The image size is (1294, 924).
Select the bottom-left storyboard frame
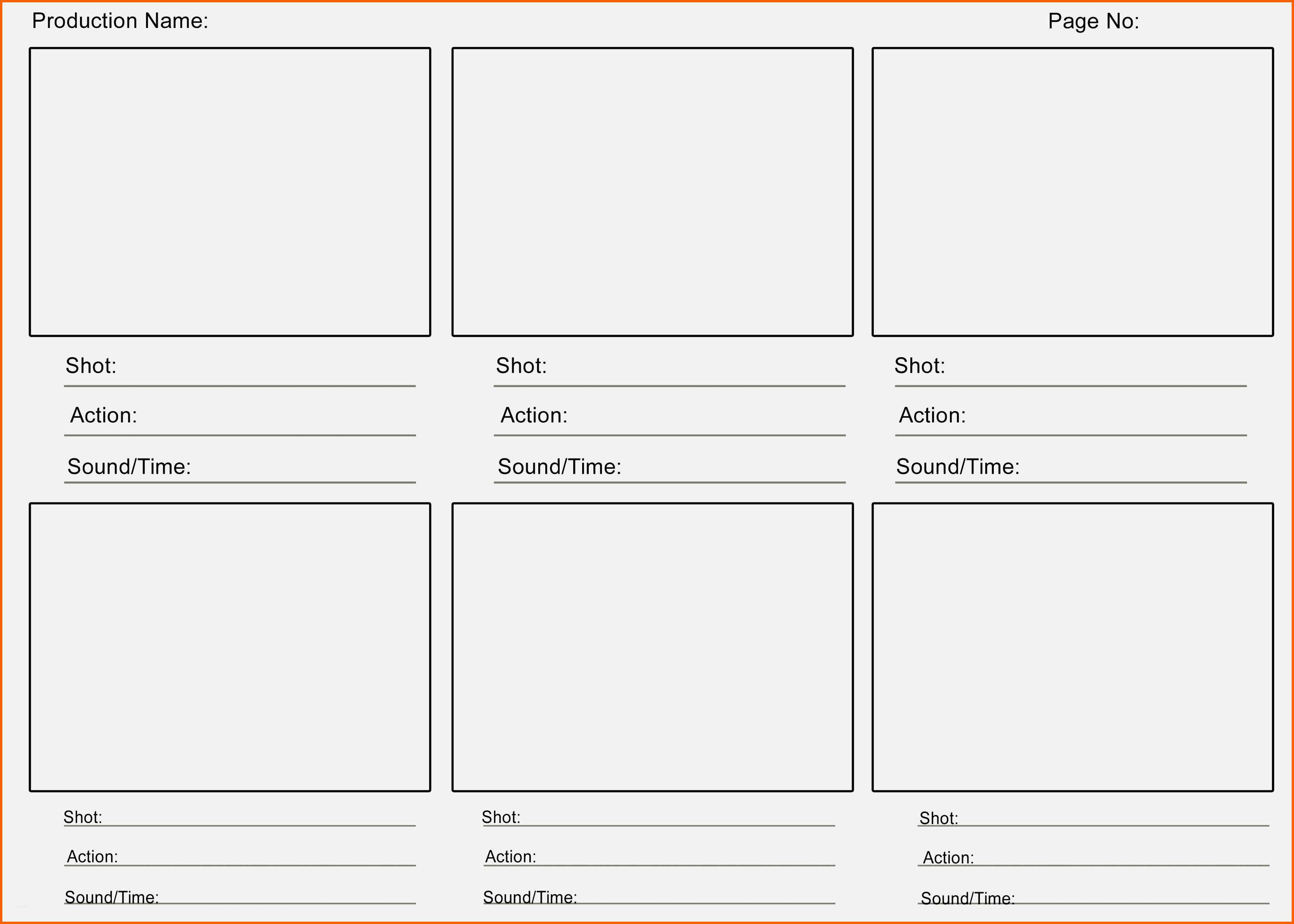pos(230,647)
